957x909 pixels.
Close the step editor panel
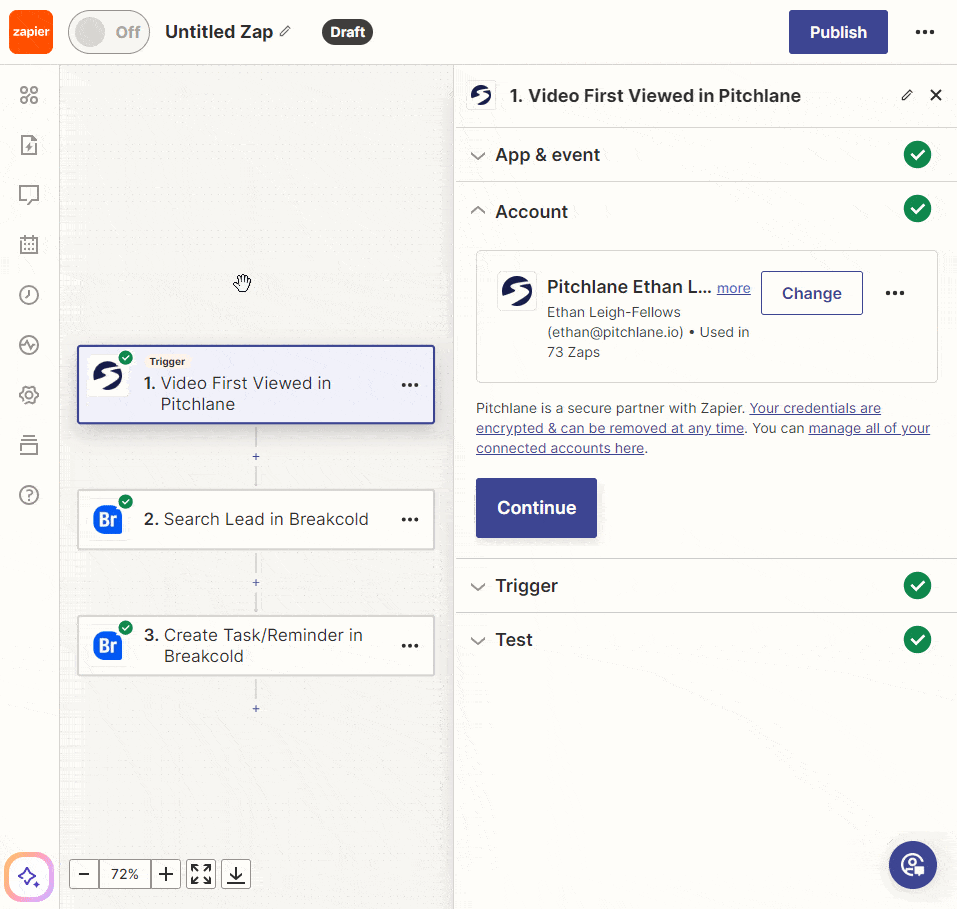[x=936, y=95]
